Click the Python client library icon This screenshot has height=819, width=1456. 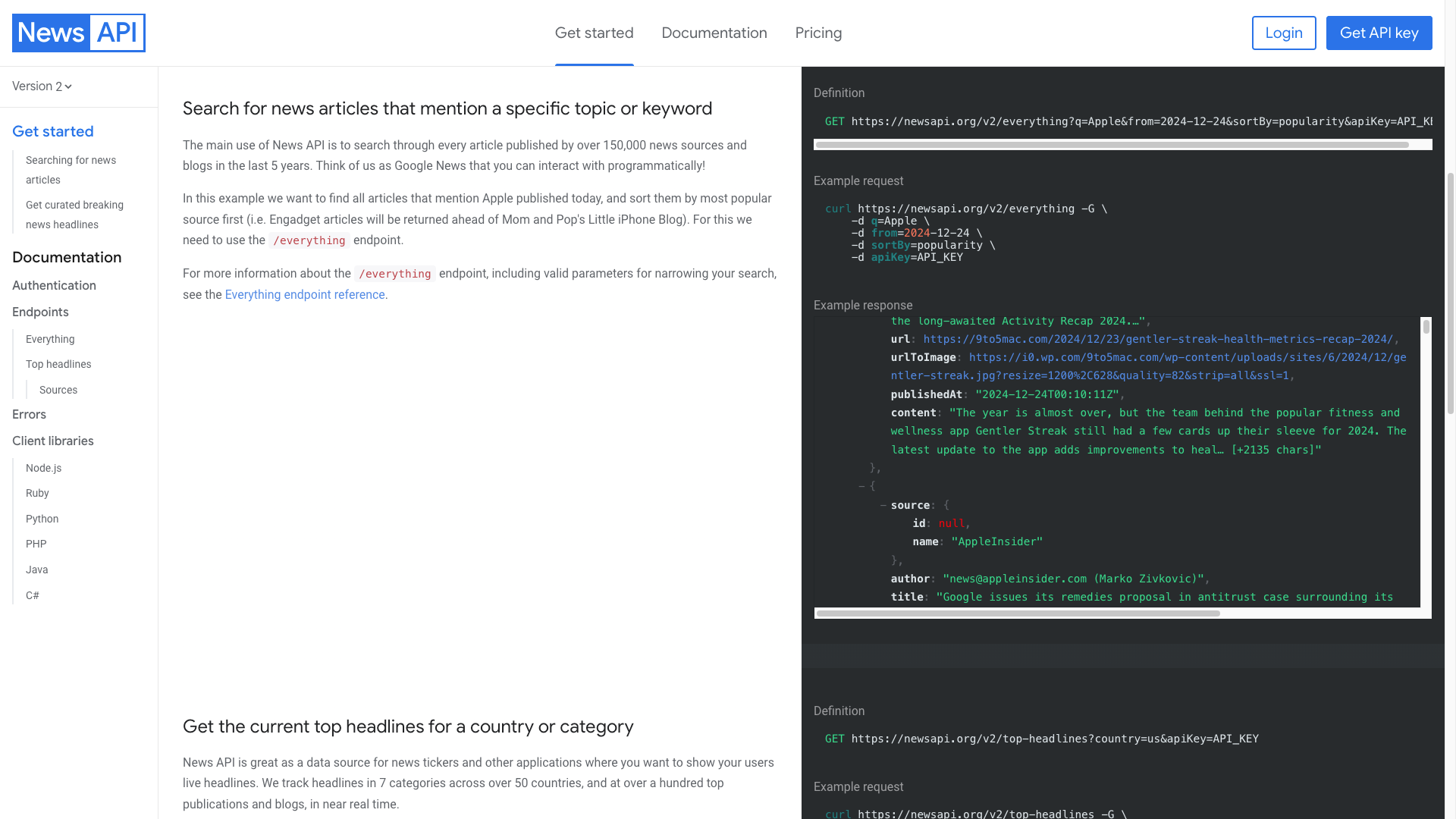pyautogui.click(x=41, y=519)
